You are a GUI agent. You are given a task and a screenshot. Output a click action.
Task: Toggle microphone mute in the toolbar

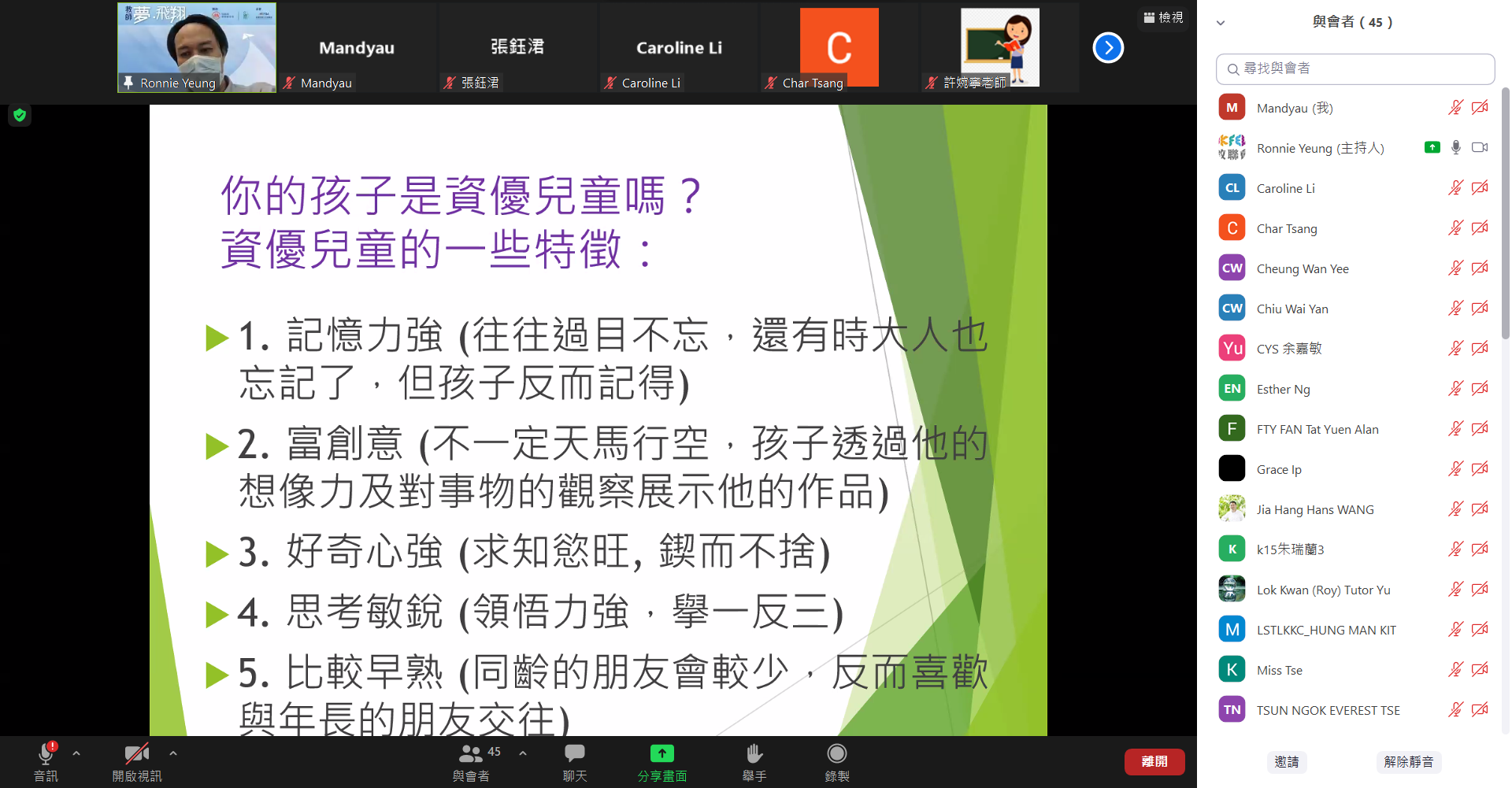46,753
